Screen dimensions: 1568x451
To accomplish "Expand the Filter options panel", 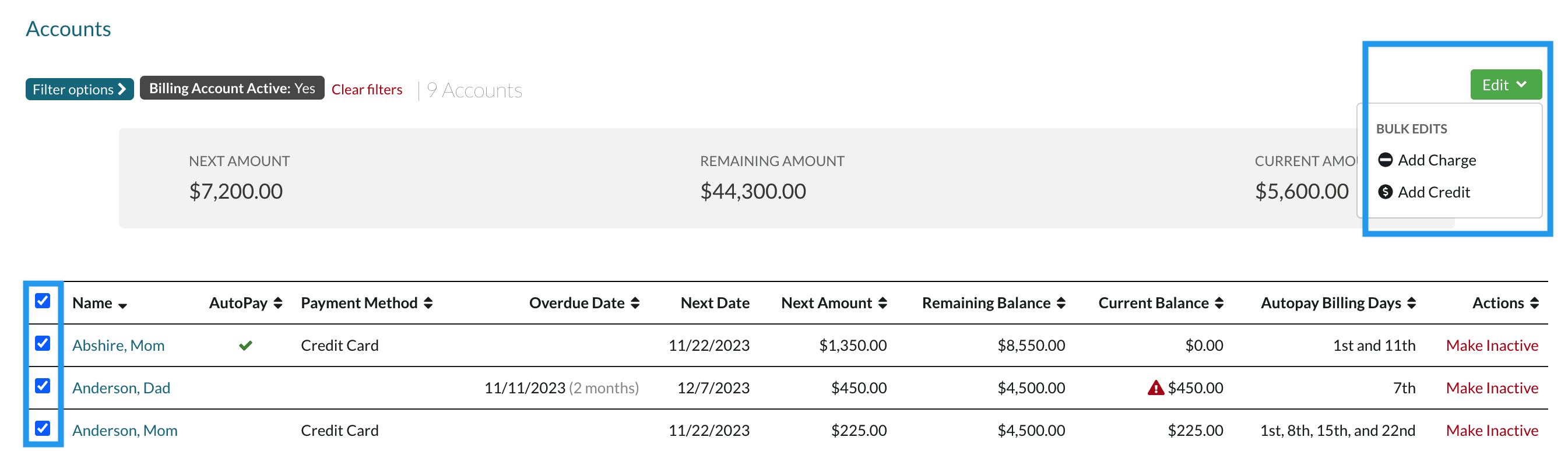I will click(x=79, y=89).
